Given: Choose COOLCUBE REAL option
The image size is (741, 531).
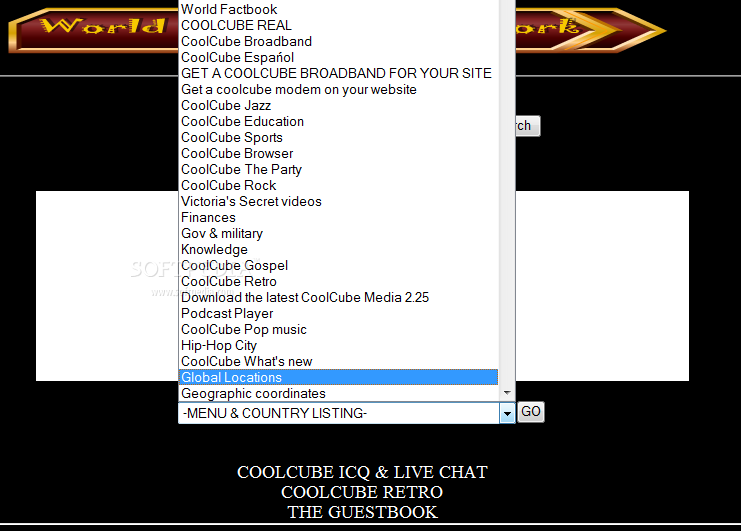Looking at the screenshot, I should pos(338,26).
